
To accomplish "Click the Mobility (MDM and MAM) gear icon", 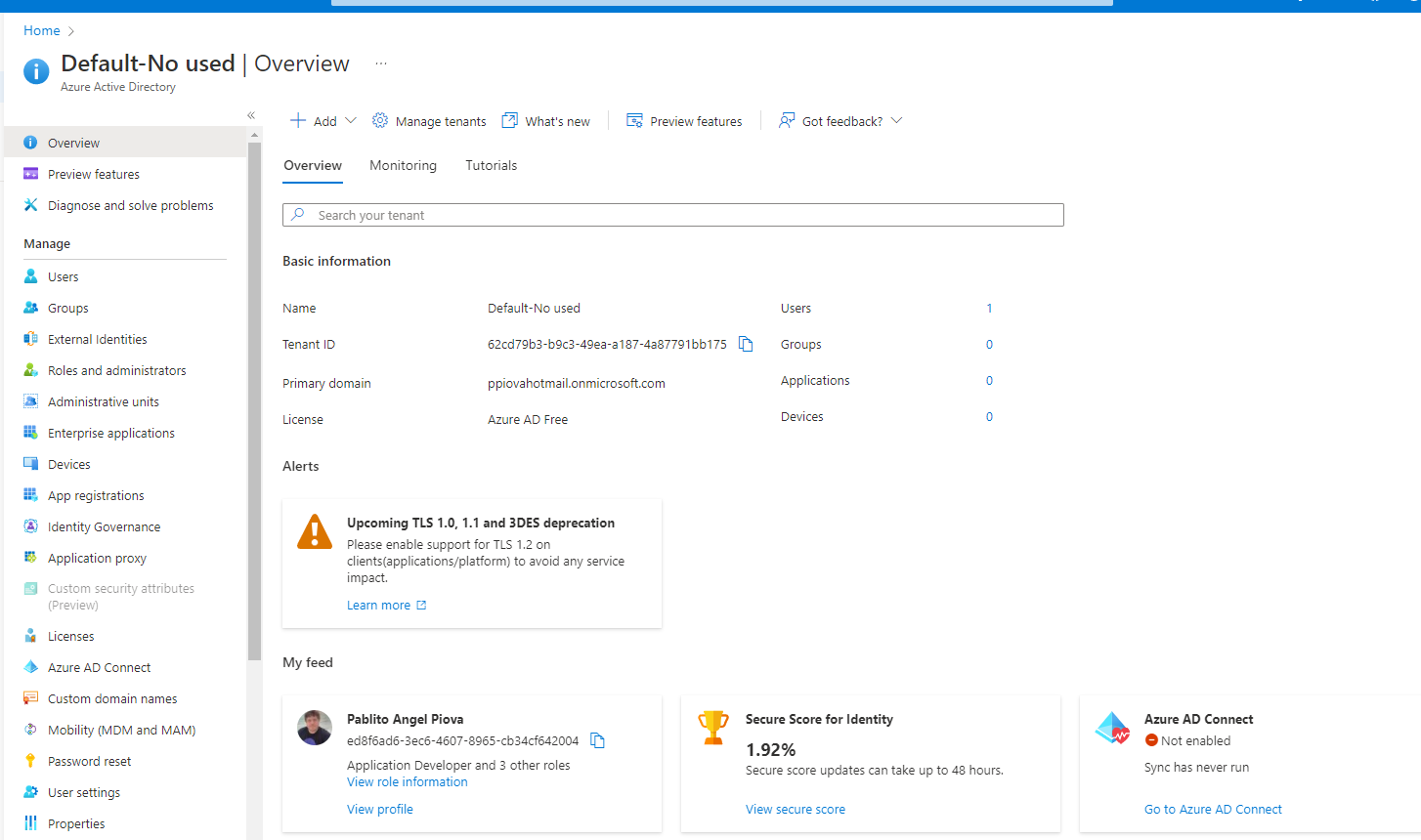I will (x=30, y=730).
